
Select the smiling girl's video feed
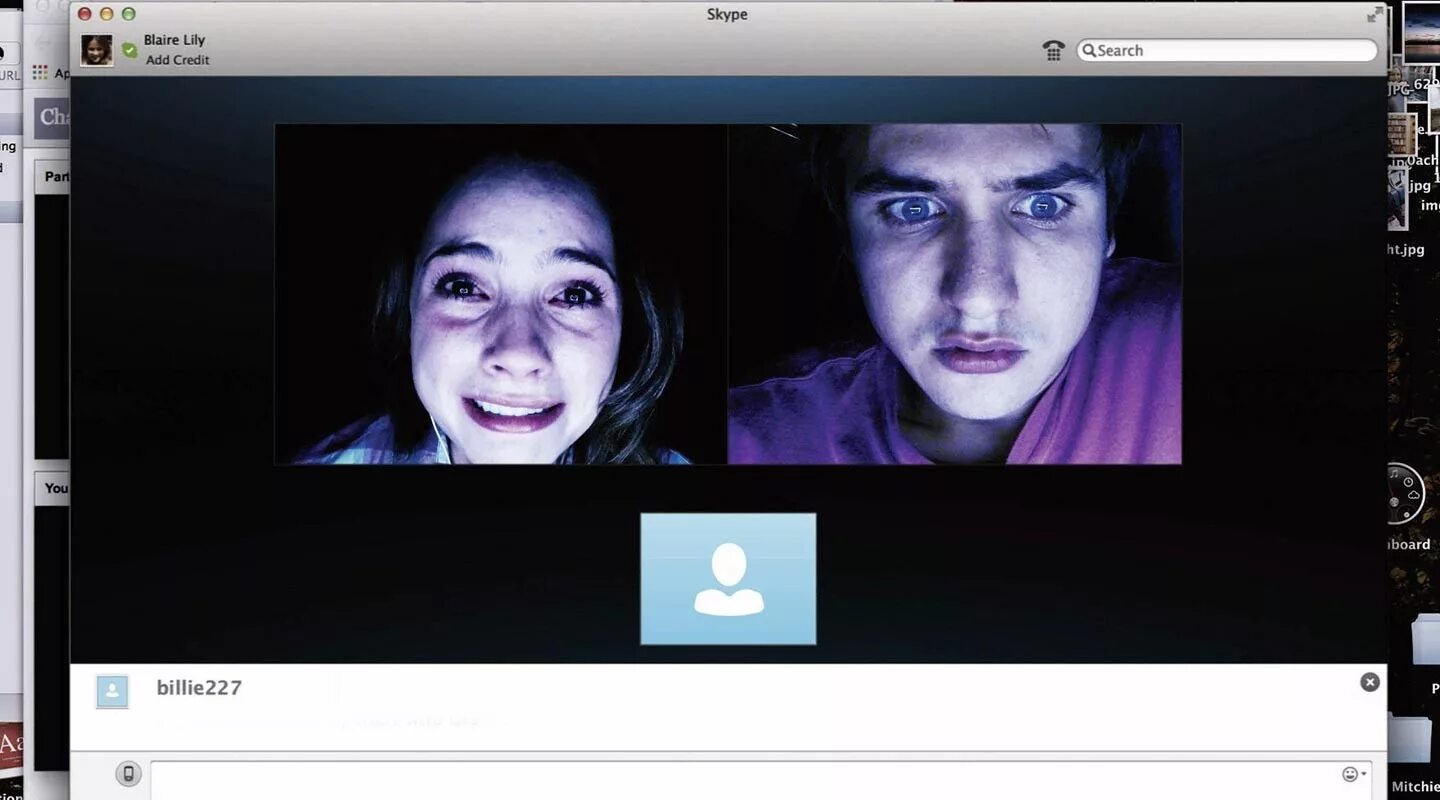pyautogui.click(x=501, y=294)
